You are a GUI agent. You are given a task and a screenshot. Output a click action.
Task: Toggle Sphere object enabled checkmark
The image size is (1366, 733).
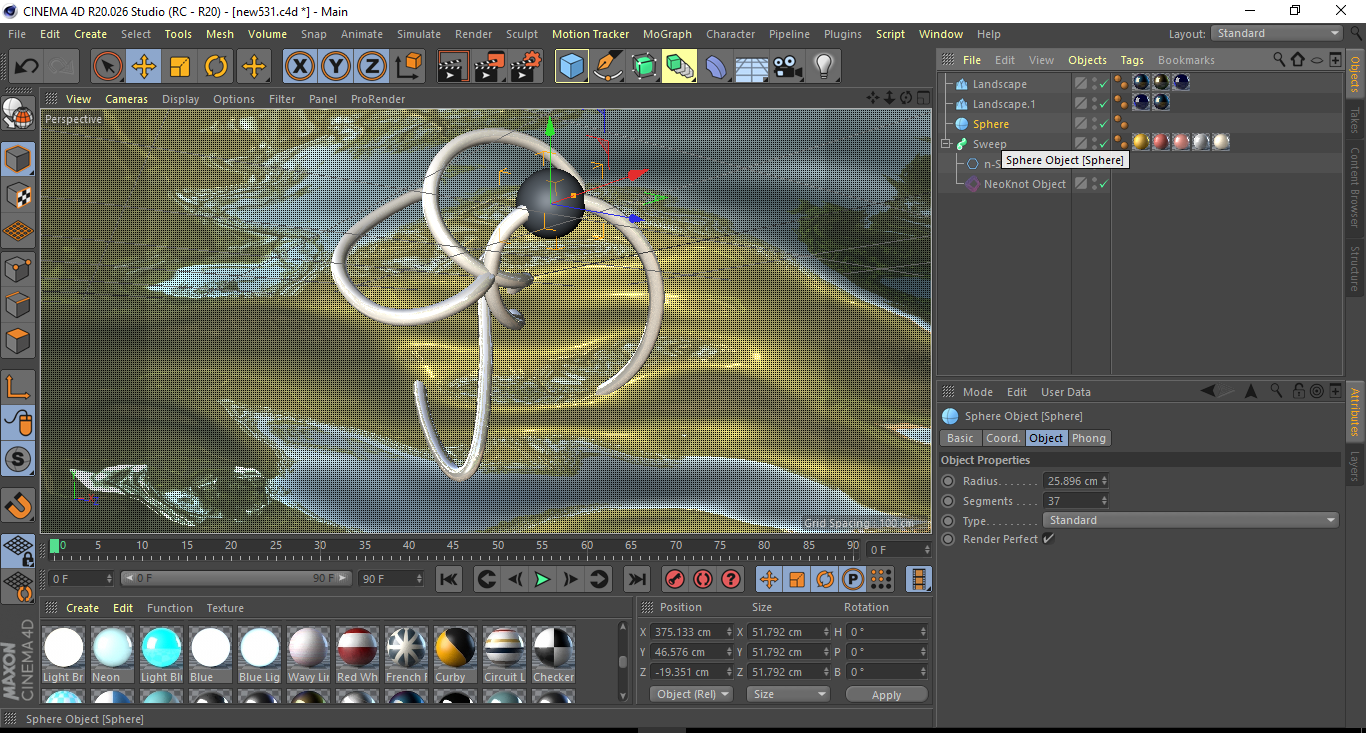pyautogui.click(x=1103, y=124)
